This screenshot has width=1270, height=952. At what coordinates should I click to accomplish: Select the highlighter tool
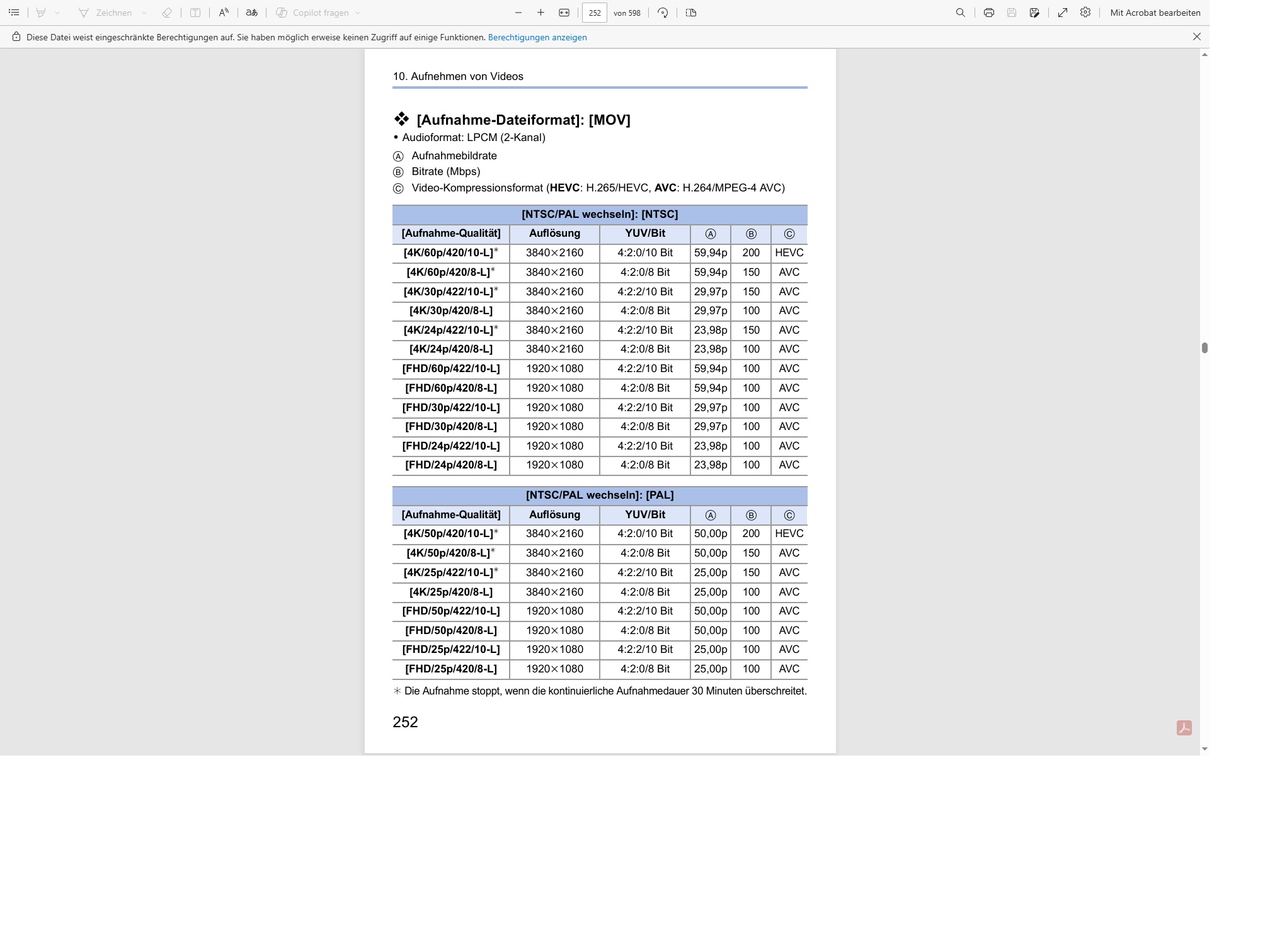(41, 13)
